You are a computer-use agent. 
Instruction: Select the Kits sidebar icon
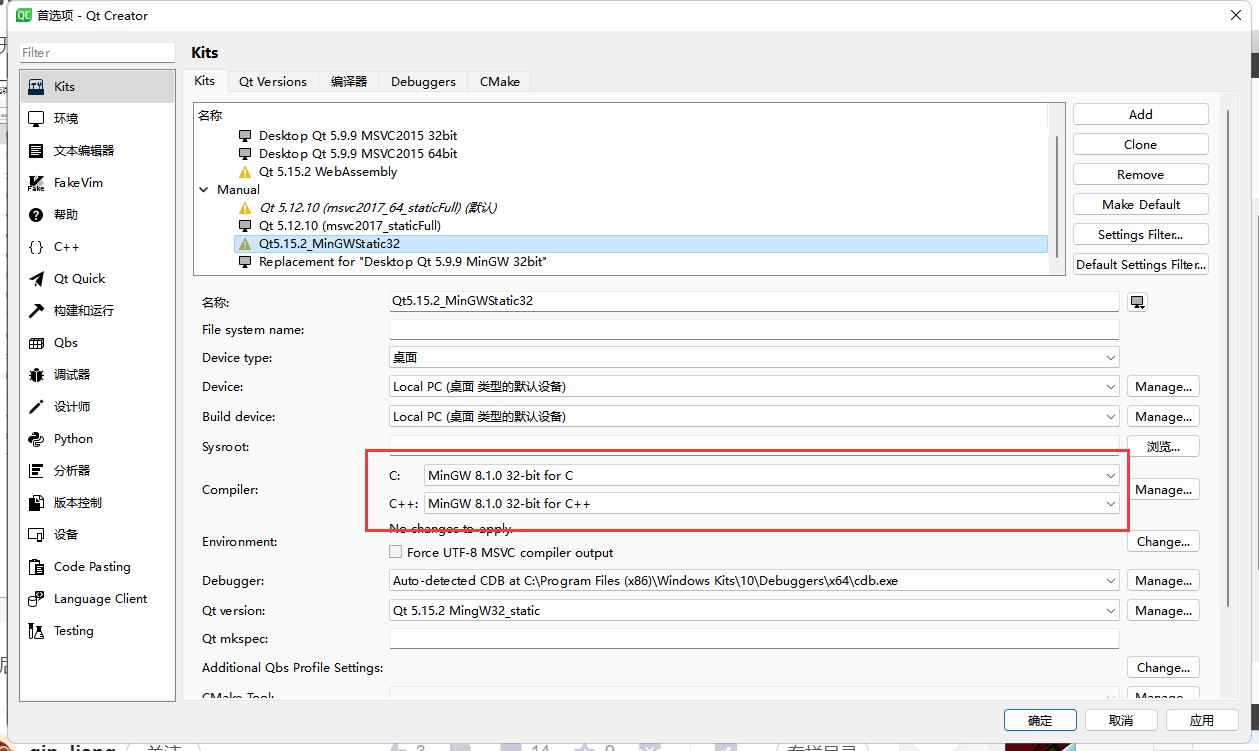pos(36,87)
